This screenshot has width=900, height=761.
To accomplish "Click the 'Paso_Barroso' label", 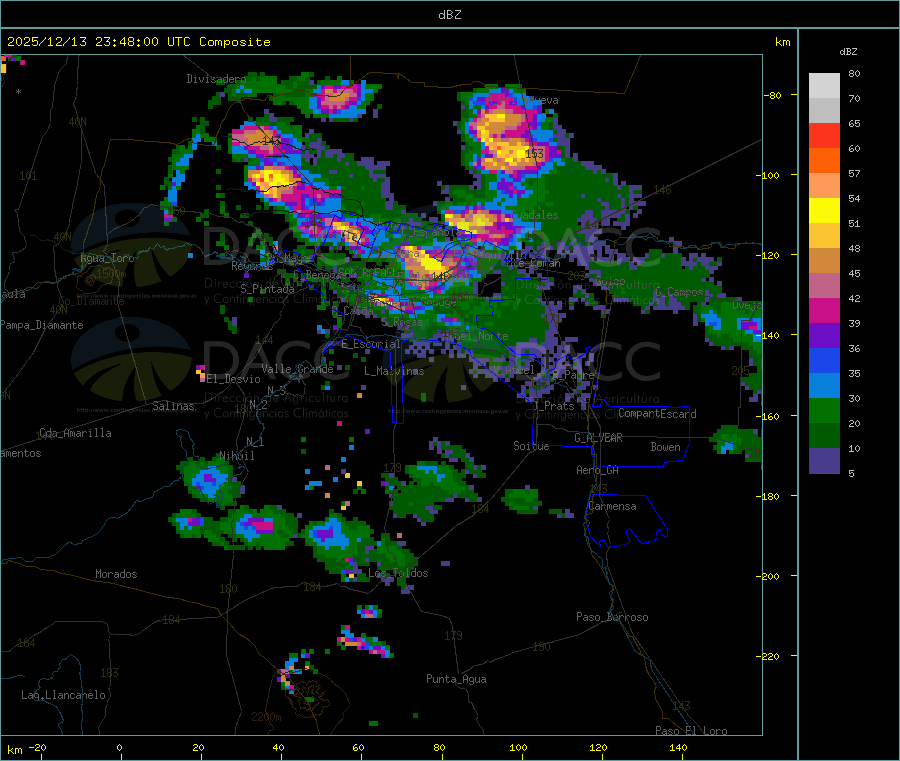I will pos(612,617).
